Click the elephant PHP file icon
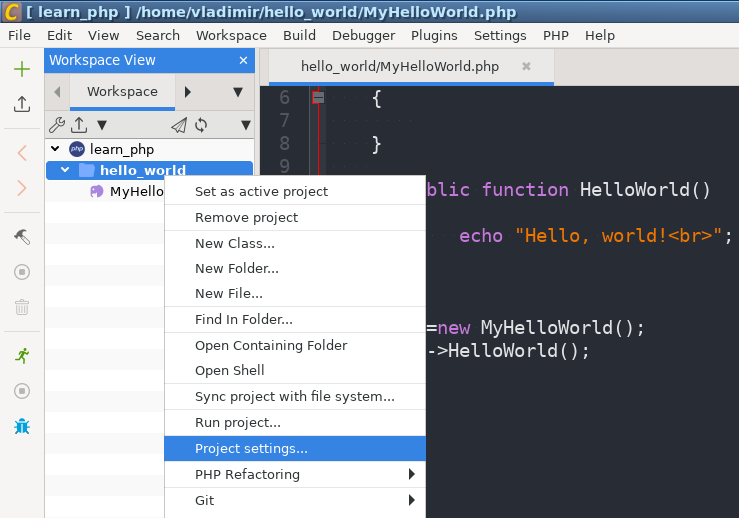 point(97,191)
